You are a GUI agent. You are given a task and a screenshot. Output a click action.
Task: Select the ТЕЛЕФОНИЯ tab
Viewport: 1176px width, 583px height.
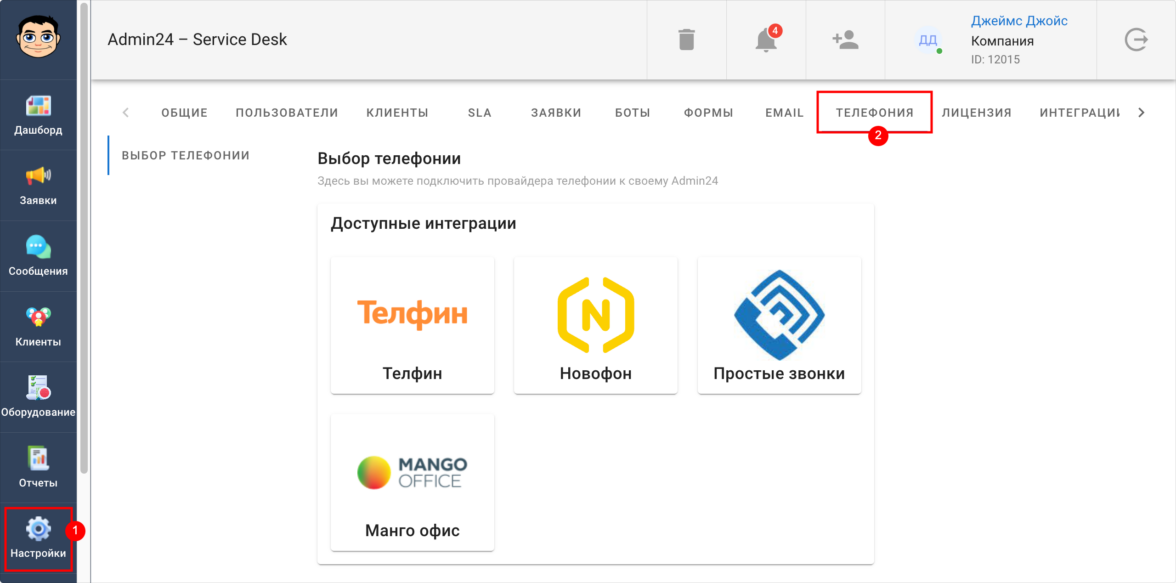click(874, 113)
